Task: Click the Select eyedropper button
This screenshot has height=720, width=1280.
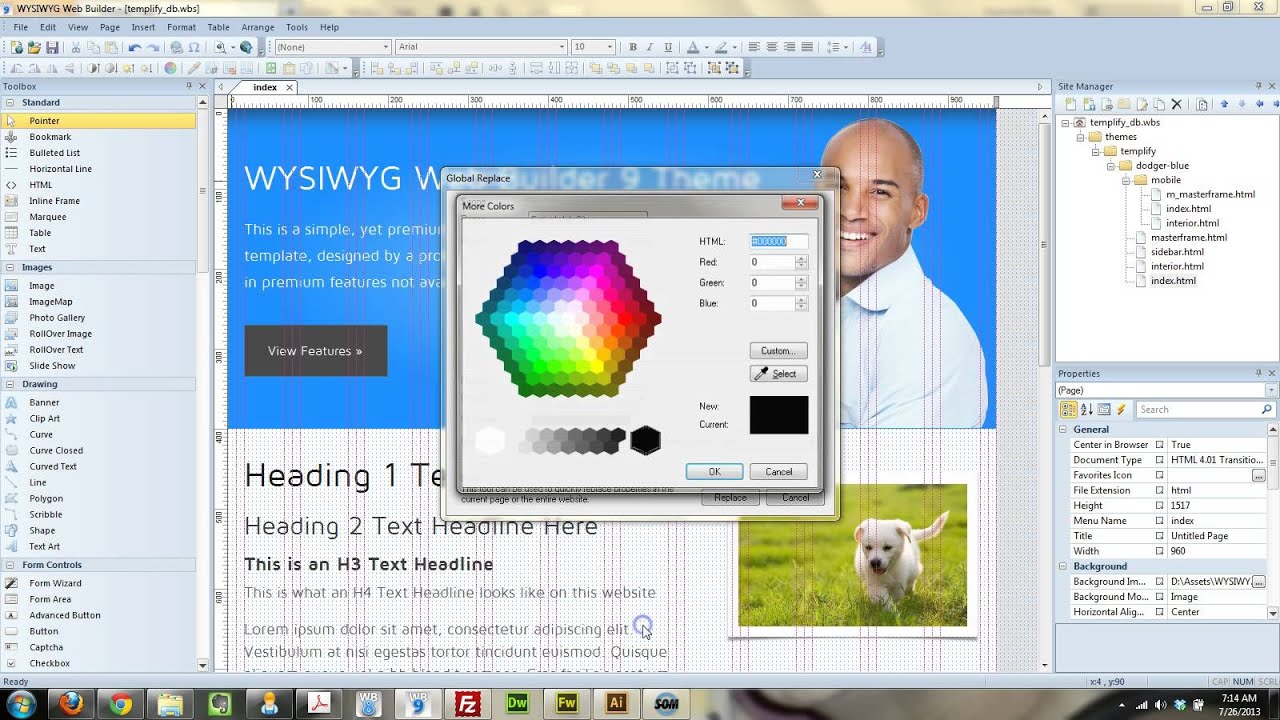Action: [778, 374]
